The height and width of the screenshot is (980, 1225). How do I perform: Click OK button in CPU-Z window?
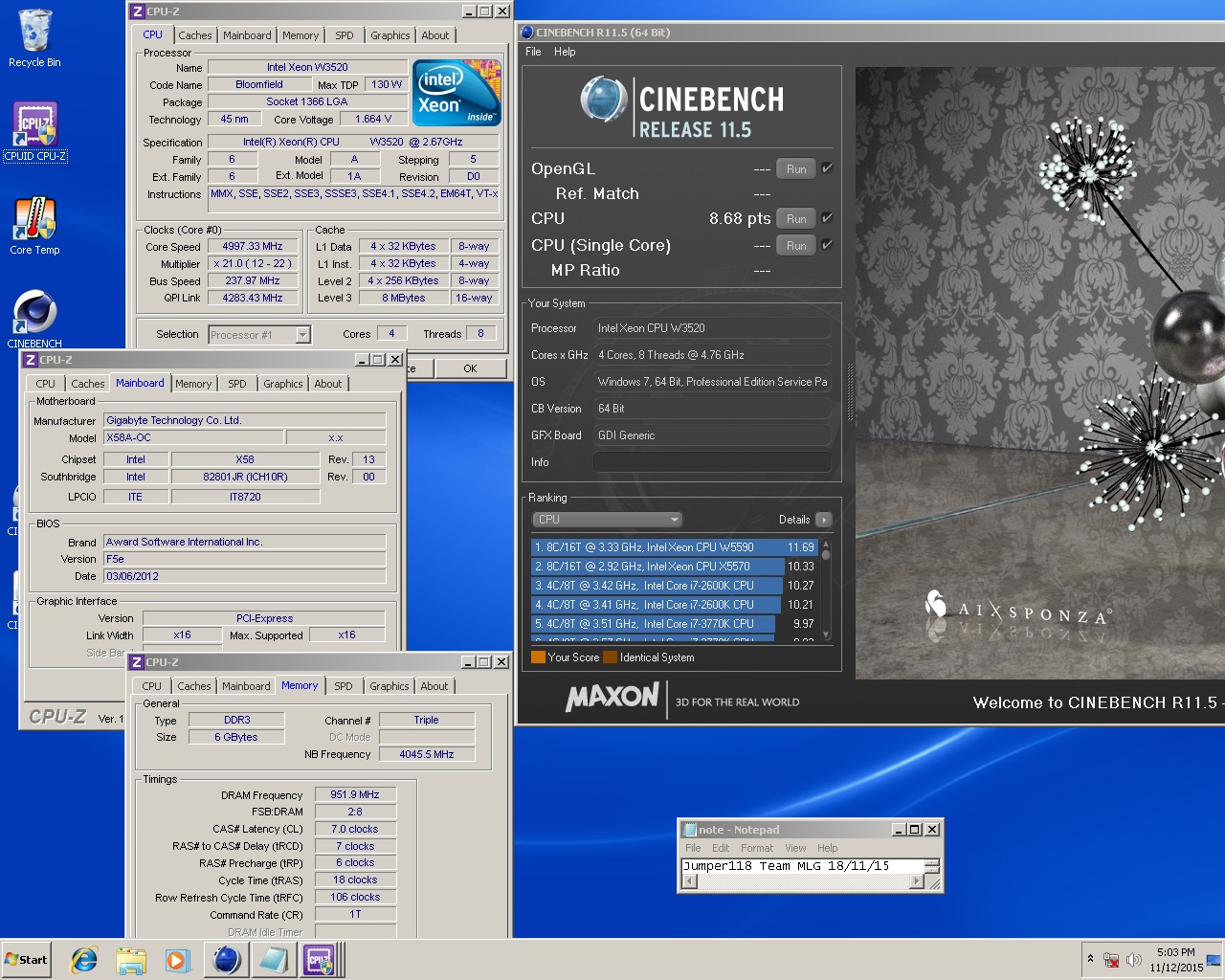[x=470, y=368]
